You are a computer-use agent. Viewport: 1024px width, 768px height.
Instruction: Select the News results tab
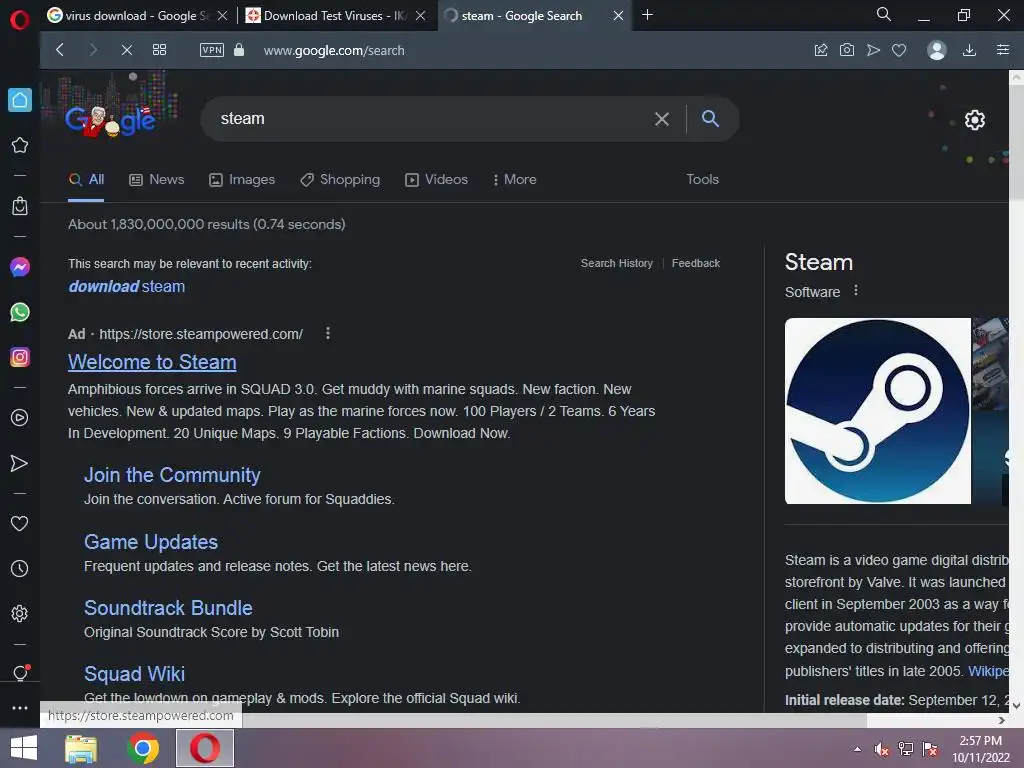pyautogui.click(x=157, y=179)
